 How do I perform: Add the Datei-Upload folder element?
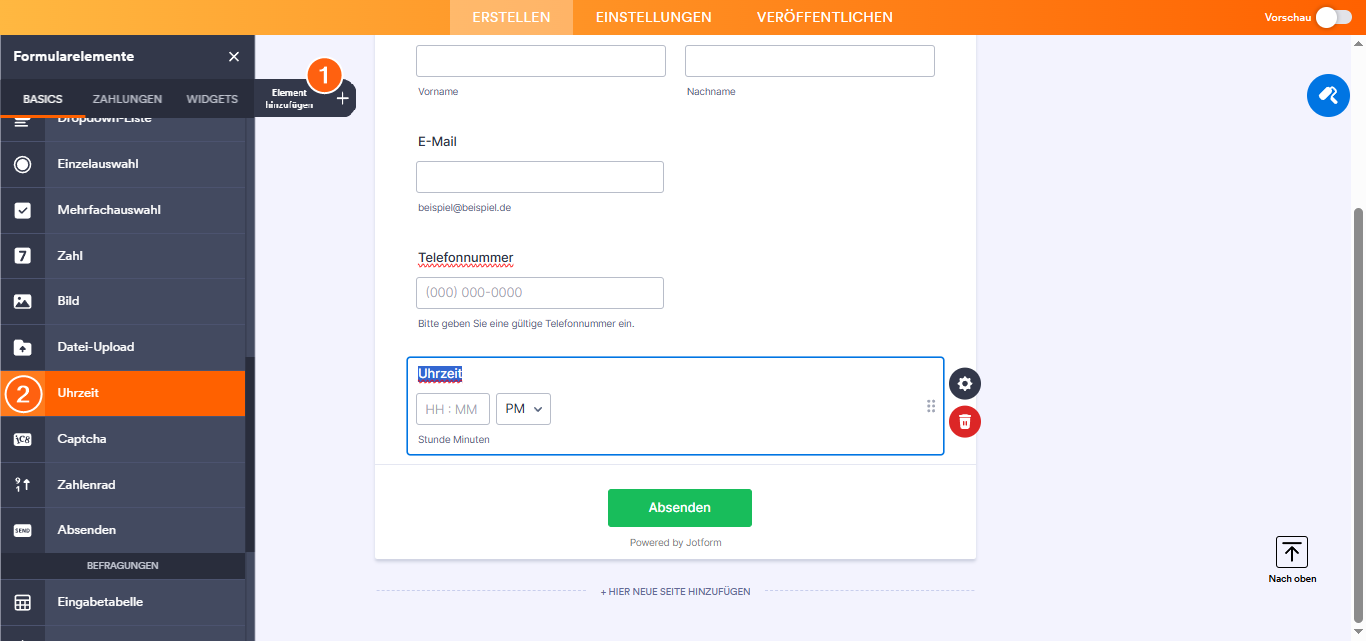pos(22,347)
